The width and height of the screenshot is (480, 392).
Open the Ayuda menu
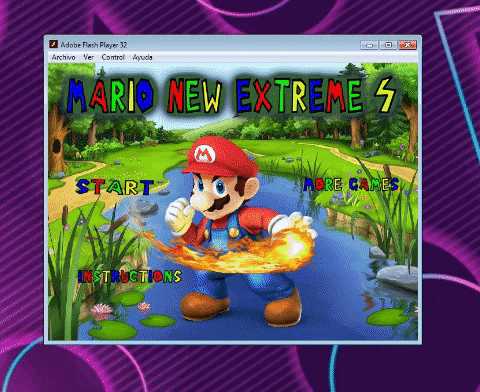[142, 57]
